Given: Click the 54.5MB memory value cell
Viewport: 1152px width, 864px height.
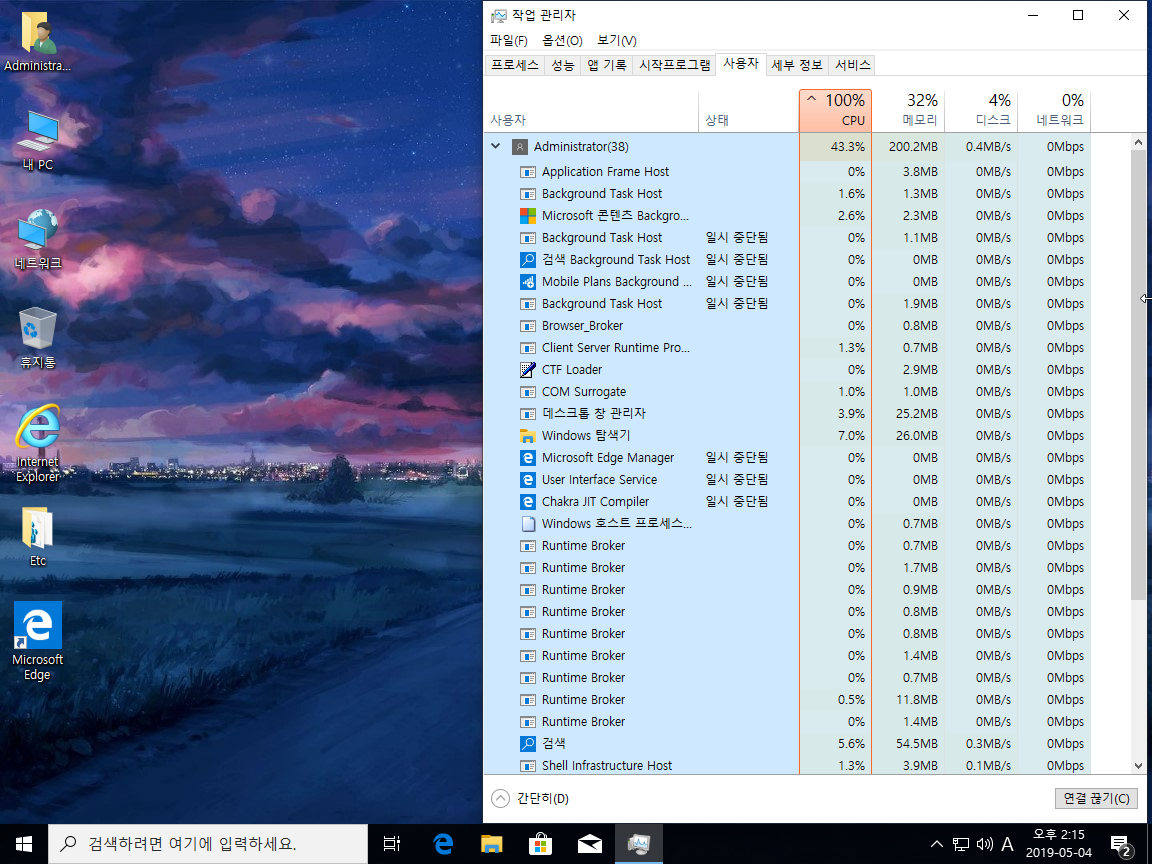Looking at the screenshot, I should click(908, 744).
